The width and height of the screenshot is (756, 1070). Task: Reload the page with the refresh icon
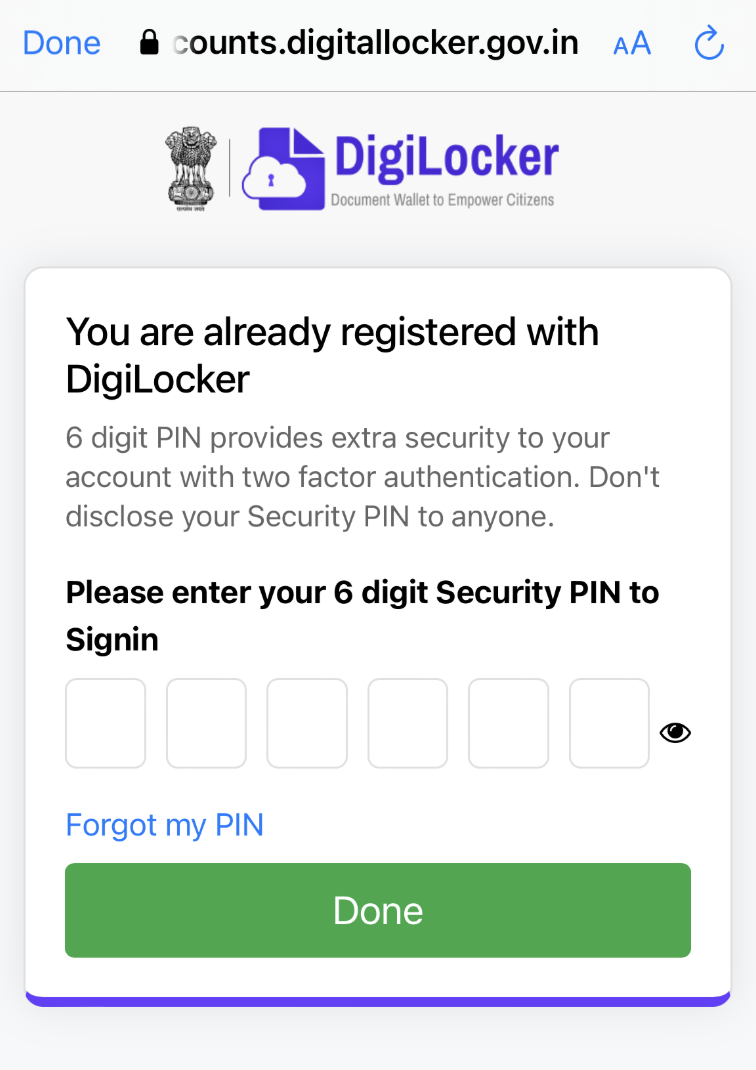[708, 43]
